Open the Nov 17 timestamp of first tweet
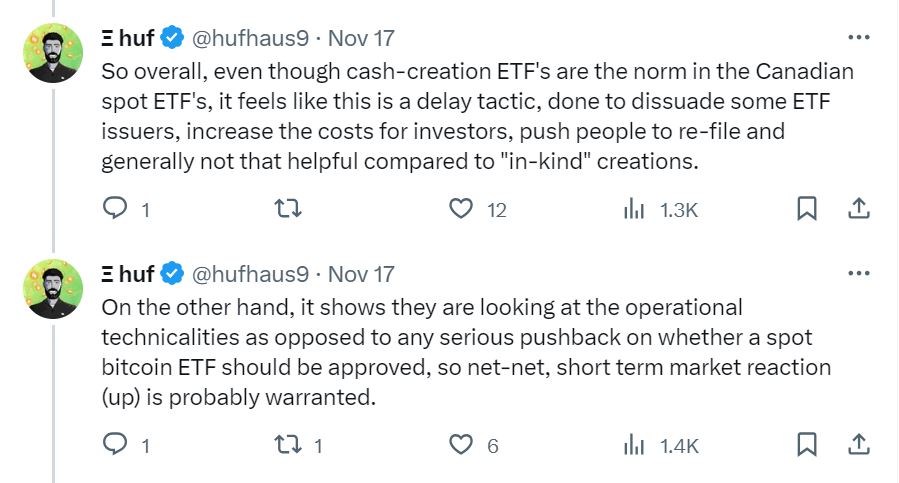The width and height of the screenshot is (899, 483). [361, 39]
